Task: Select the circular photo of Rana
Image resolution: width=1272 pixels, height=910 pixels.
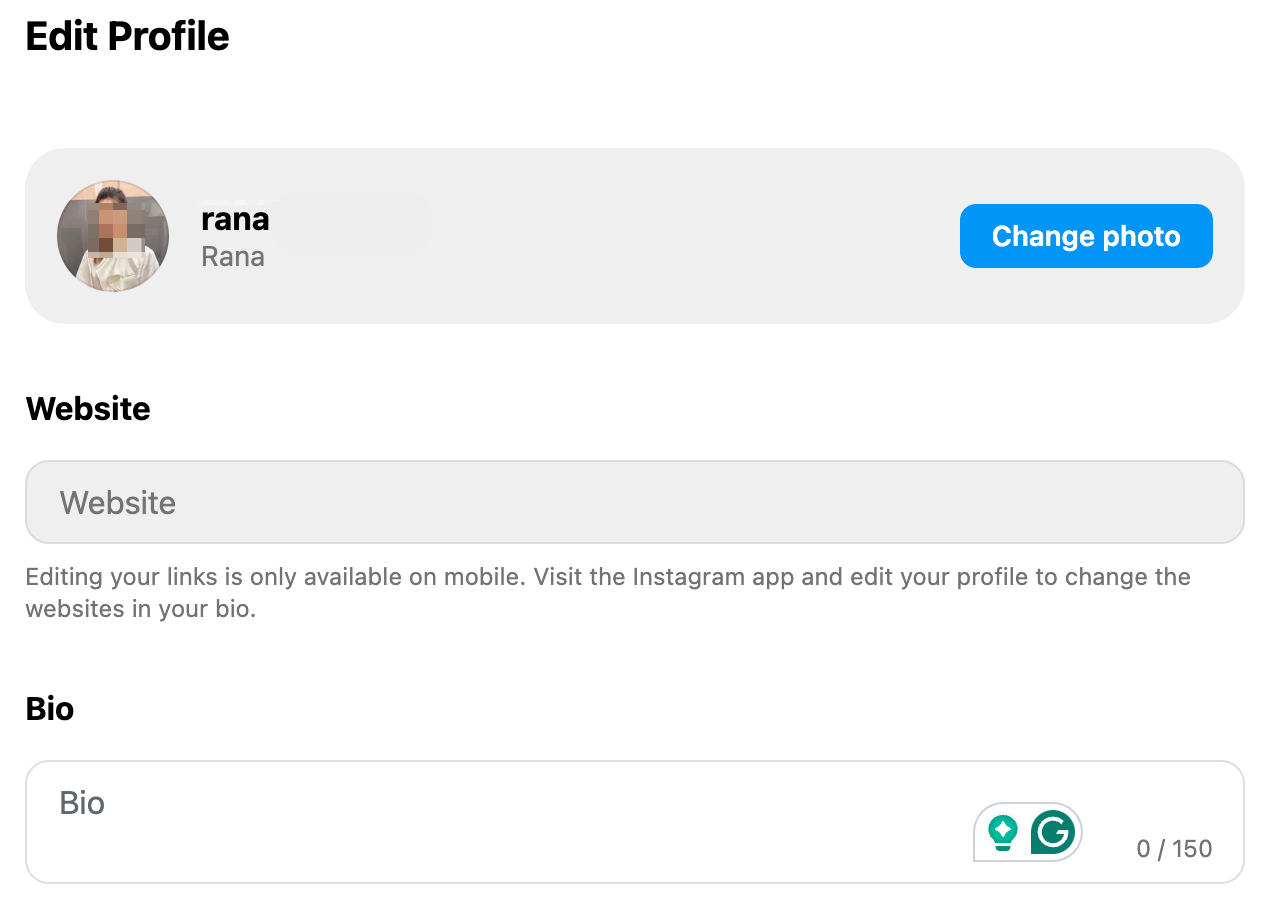Action: click(113, 236)
